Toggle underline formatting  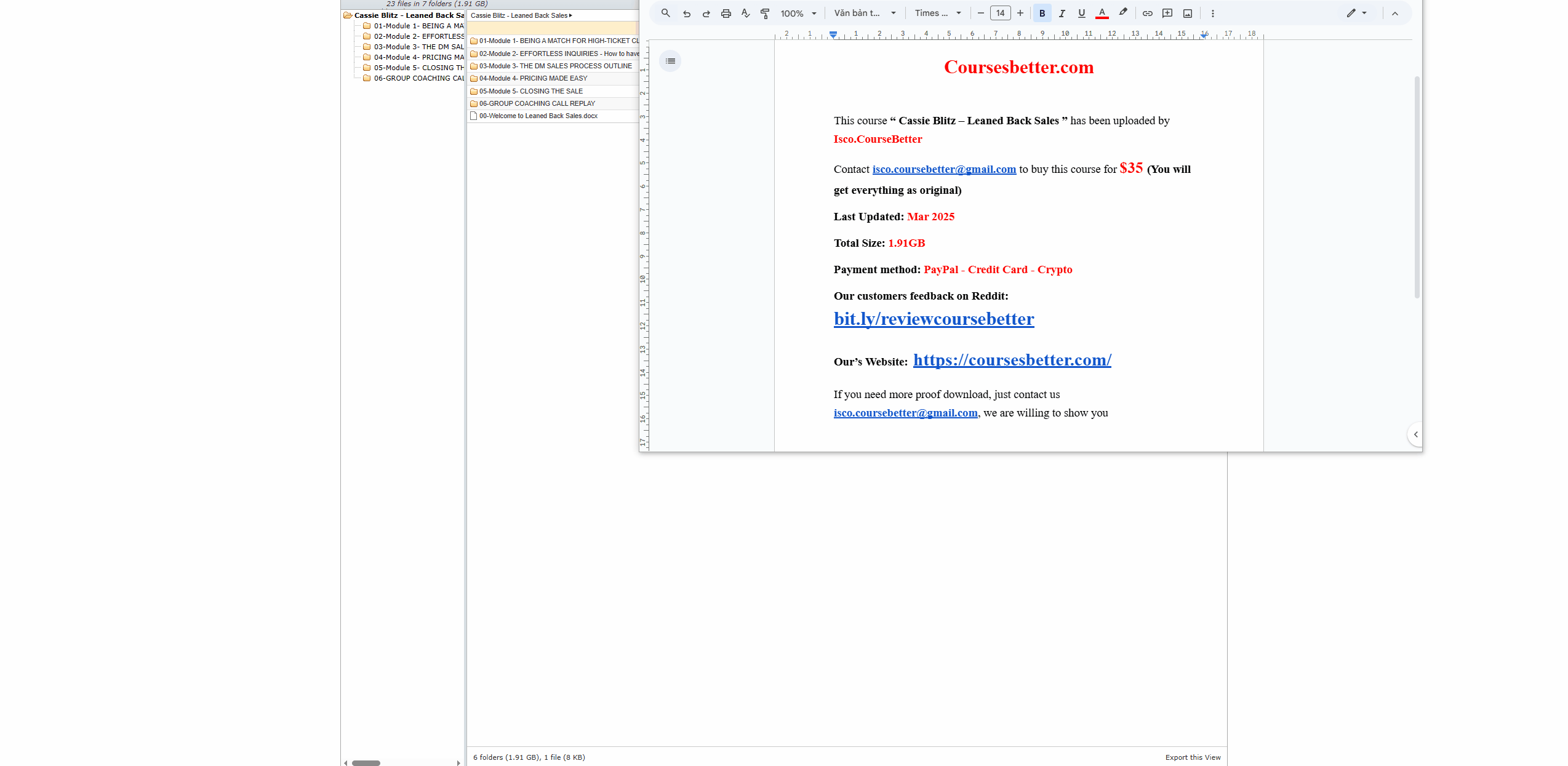point(1082,13)
